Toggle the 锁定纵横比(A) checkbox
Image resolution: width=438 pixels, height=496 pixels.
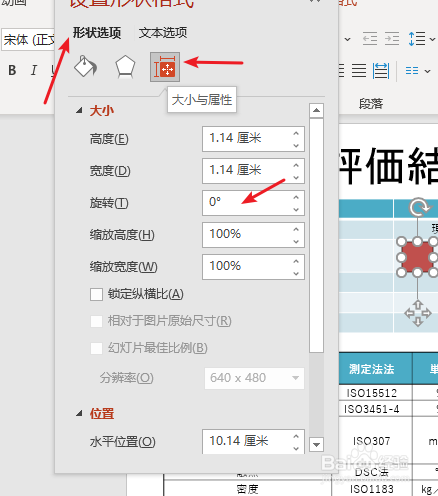point(96,295)
